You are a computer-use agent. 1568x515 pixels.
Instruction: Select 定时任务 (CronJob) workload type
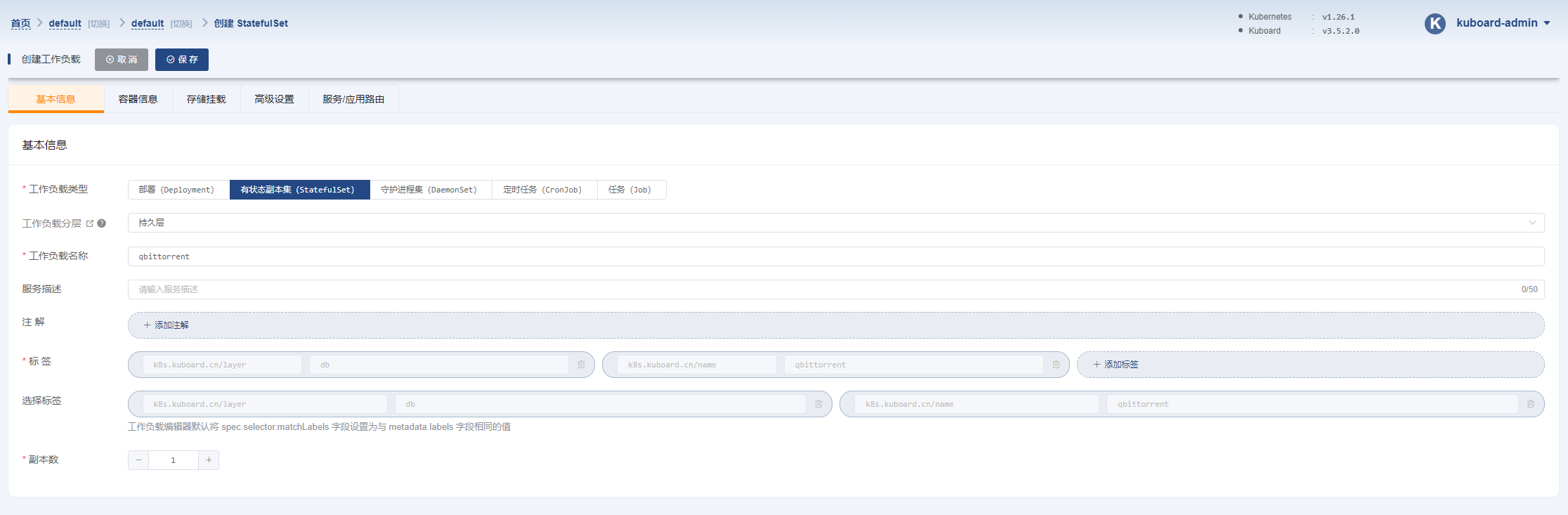[x=544, y=190]
